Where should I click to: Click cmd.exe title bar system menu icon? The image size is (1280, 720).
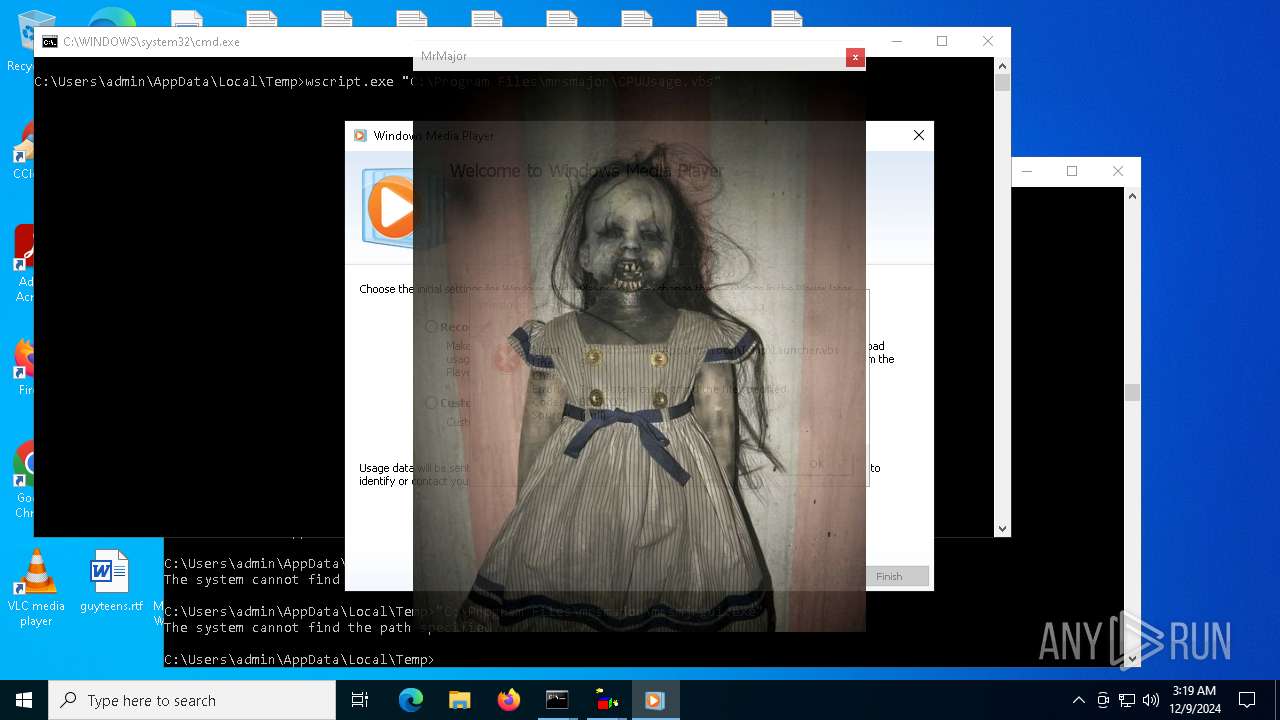49,42
